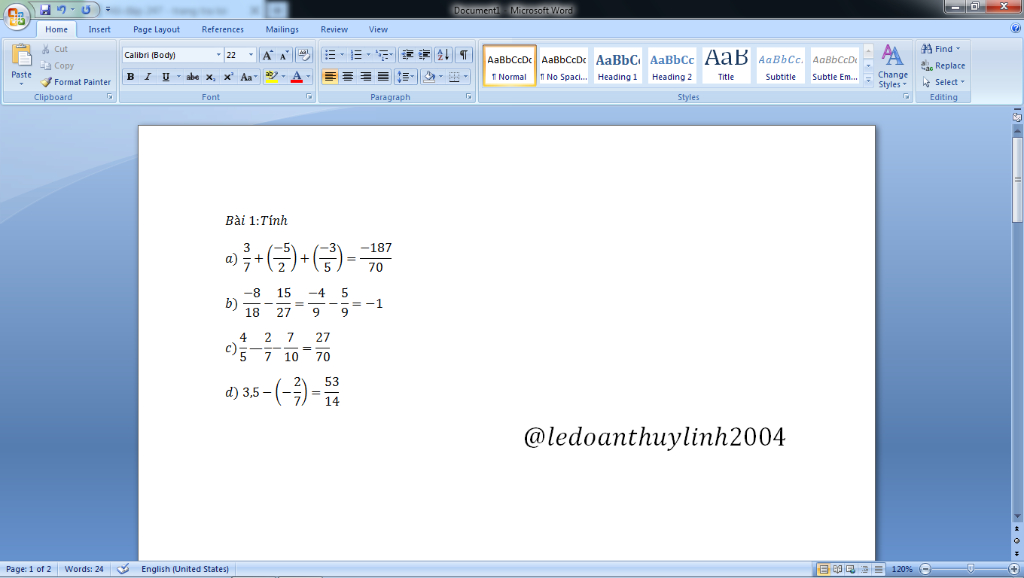Expand the Styles gallery
The image size is (1024, 578).
[868, 80]
